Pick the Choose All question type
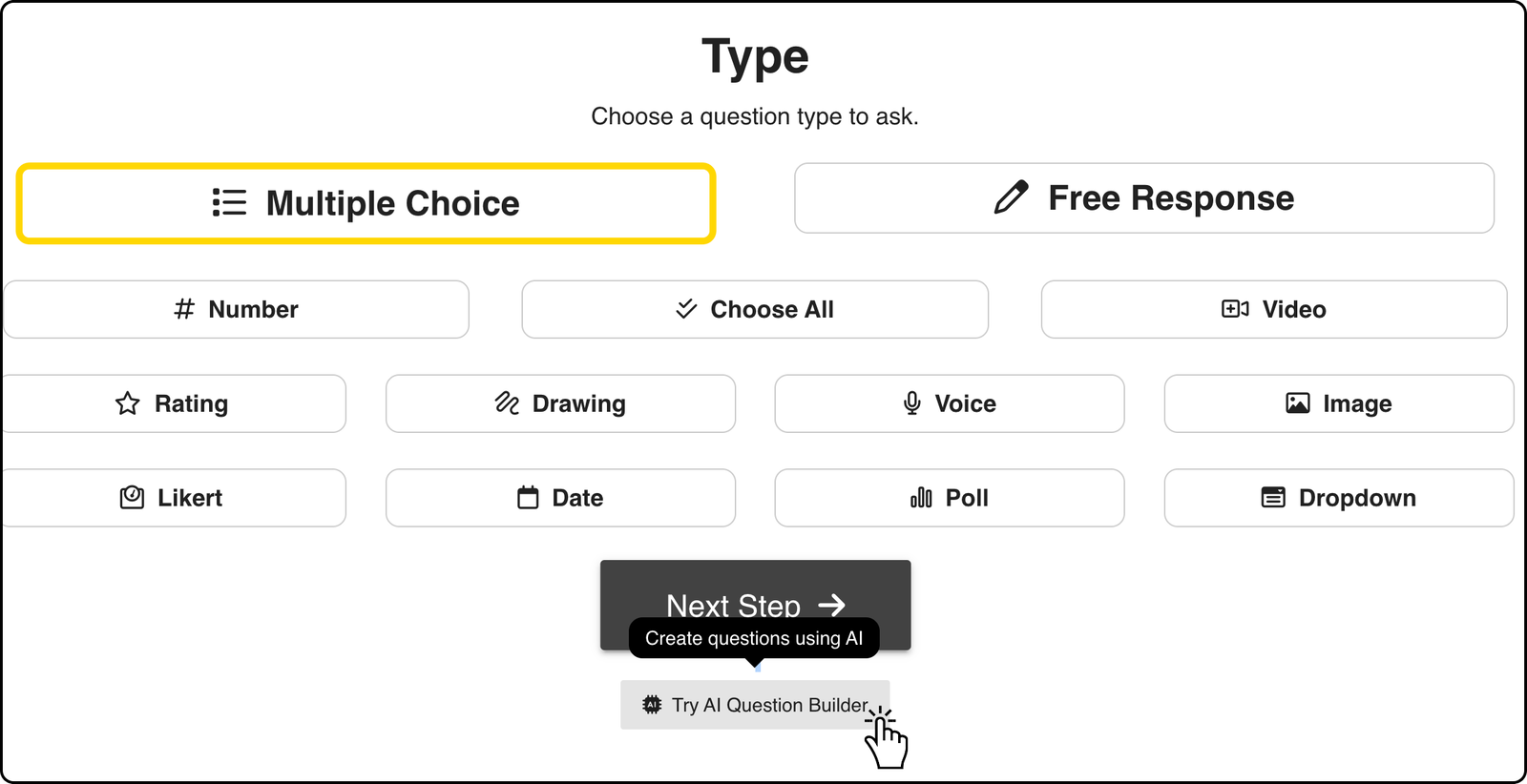Image resolution: width=1527 pixels, height=784 pixels. (x=755, y=309)
